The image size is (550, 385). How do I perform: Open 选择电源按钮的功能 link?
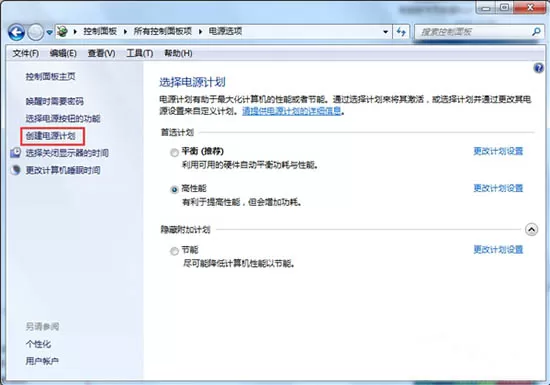[63, 119]
